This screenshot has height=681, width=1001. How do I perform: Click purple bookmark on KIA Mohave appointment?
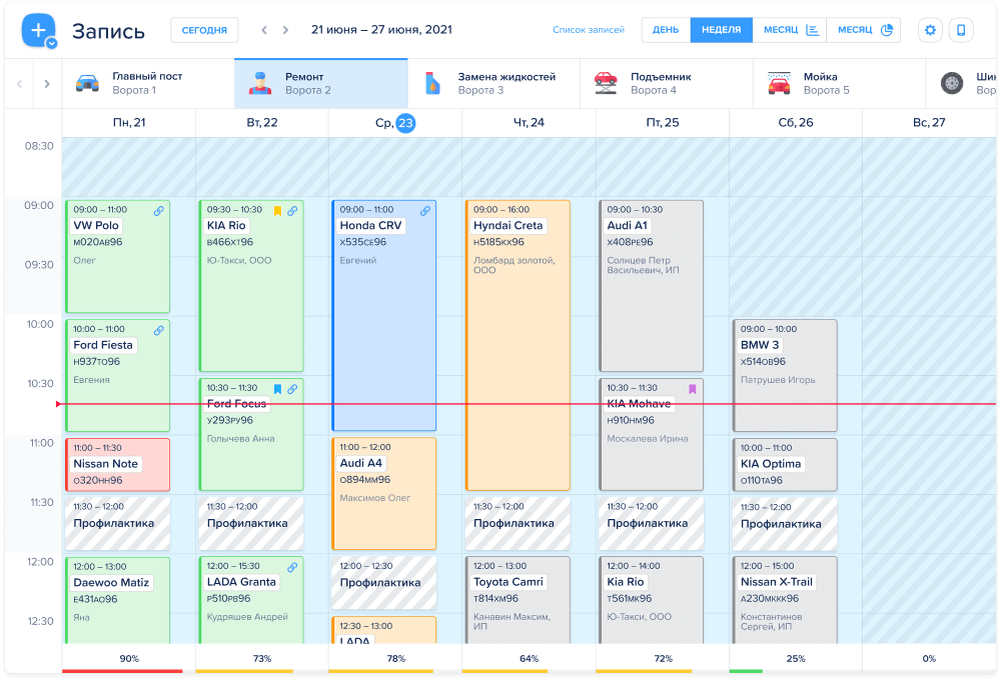(x=692, y=389)
